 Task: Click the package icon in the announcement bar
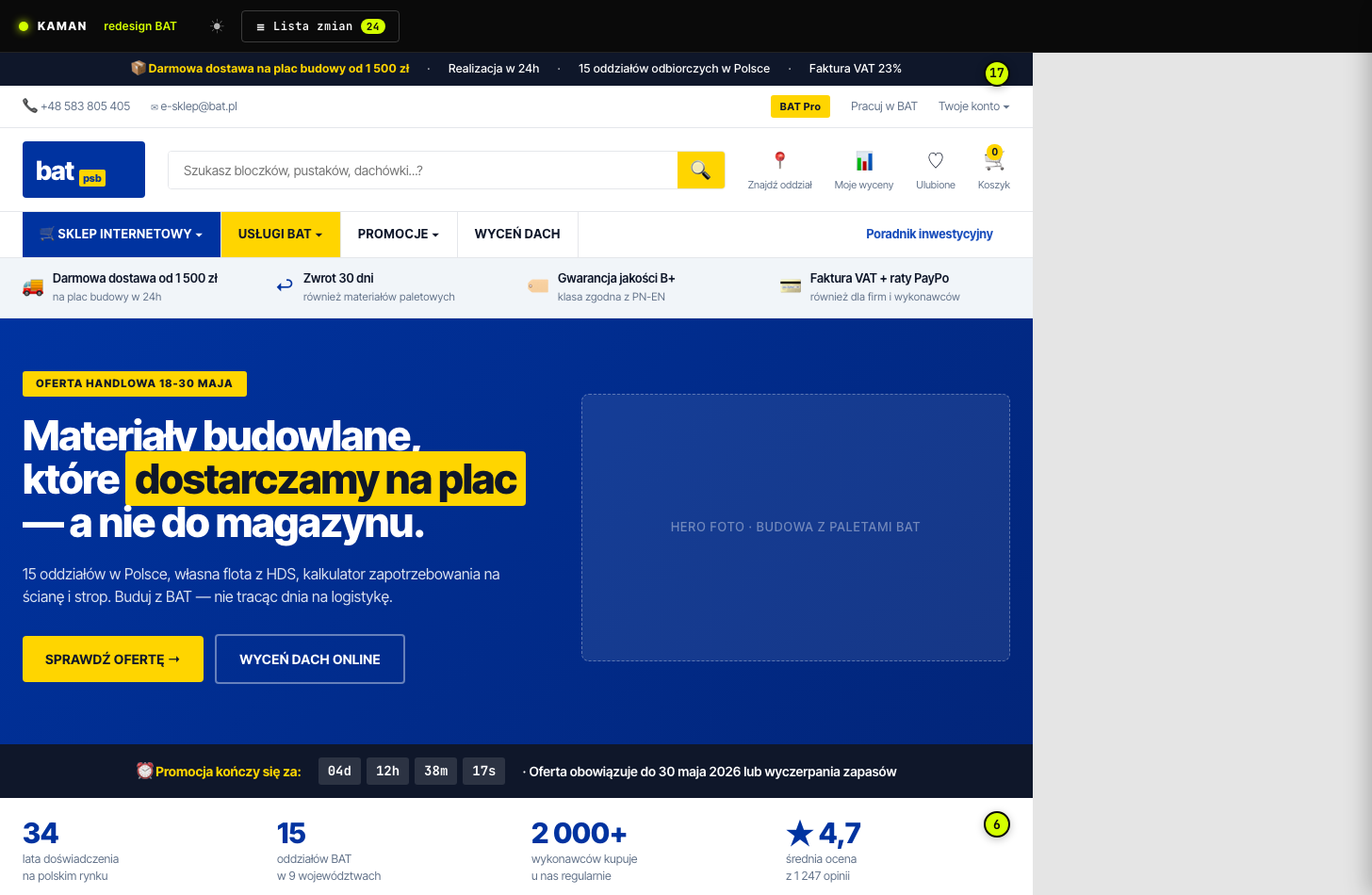tap(139, 68)
